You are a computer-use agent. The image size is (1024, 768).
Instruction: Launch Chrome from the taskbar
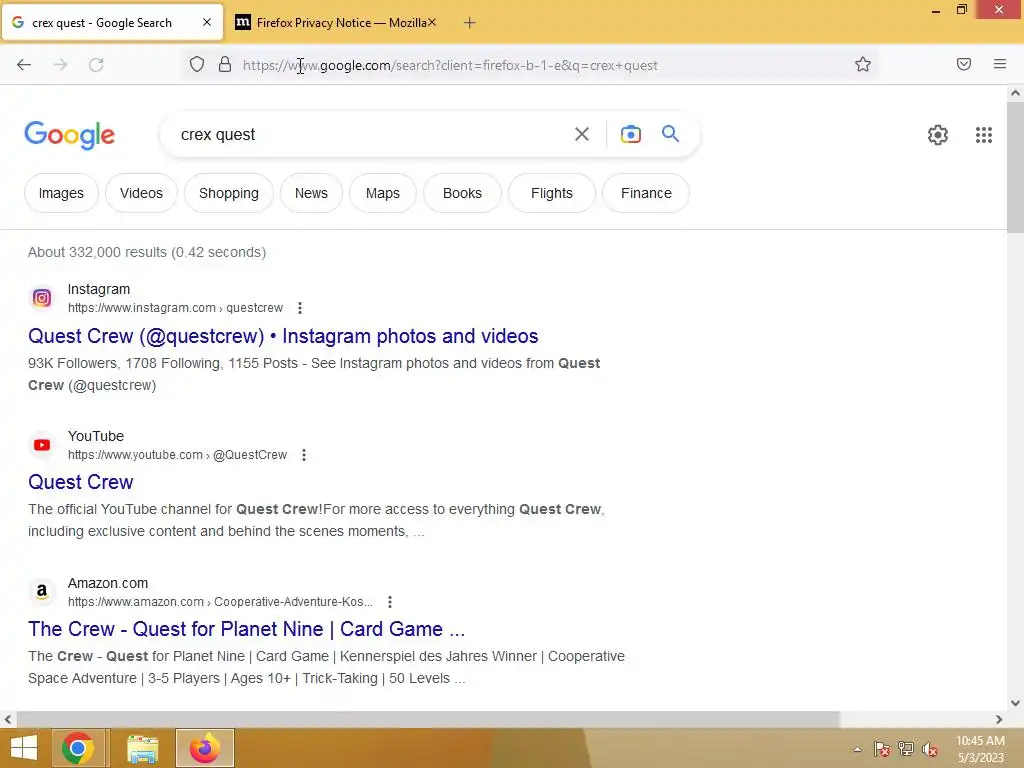pos(78,748)
